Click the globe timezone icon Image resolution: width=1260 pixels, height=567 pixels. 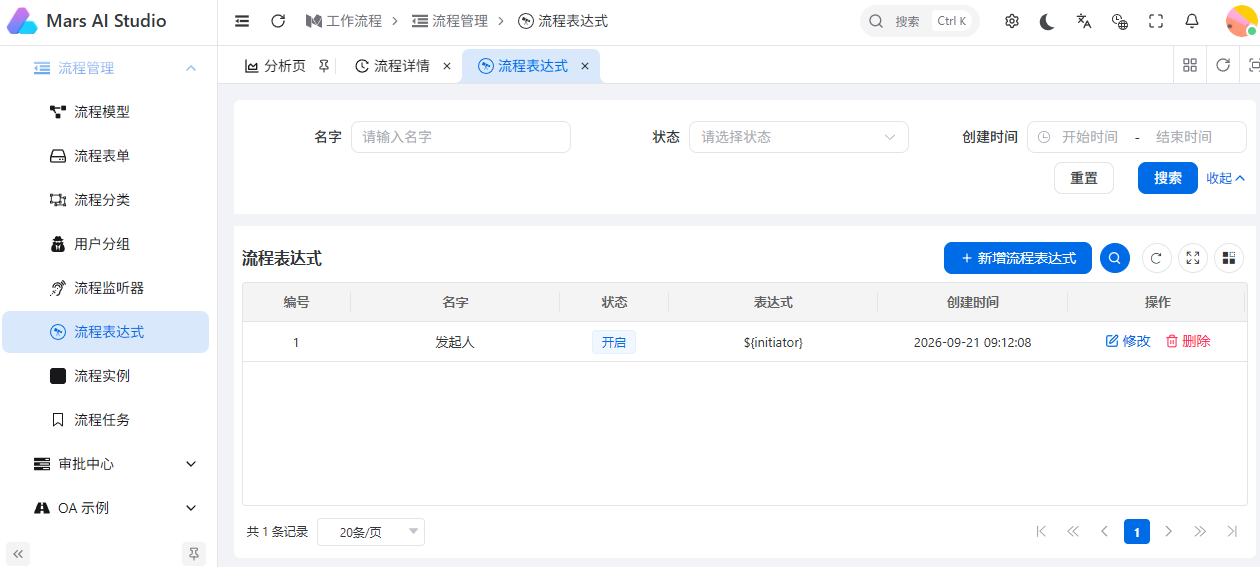(x=1120, y=21)
